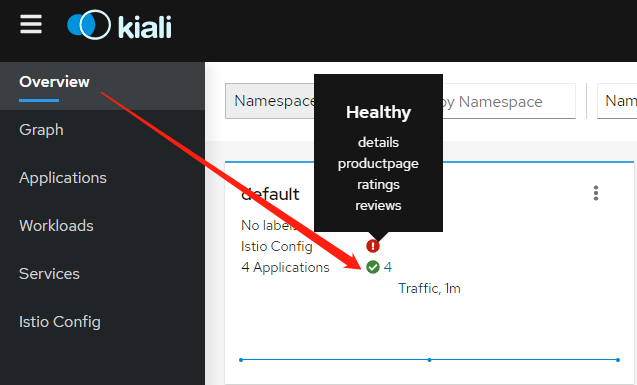Screen dimensions: 637x385
Task: Click the green healthy applications checkmark
Action: point(373,267)
